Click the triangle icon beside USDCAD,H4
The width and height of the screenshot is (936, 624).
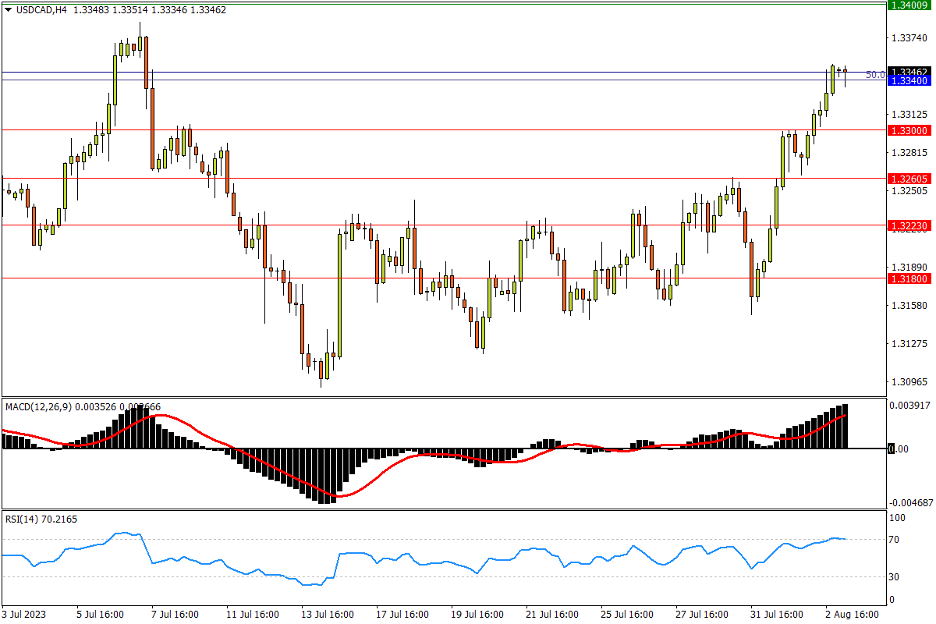click(x=8, y=10)
